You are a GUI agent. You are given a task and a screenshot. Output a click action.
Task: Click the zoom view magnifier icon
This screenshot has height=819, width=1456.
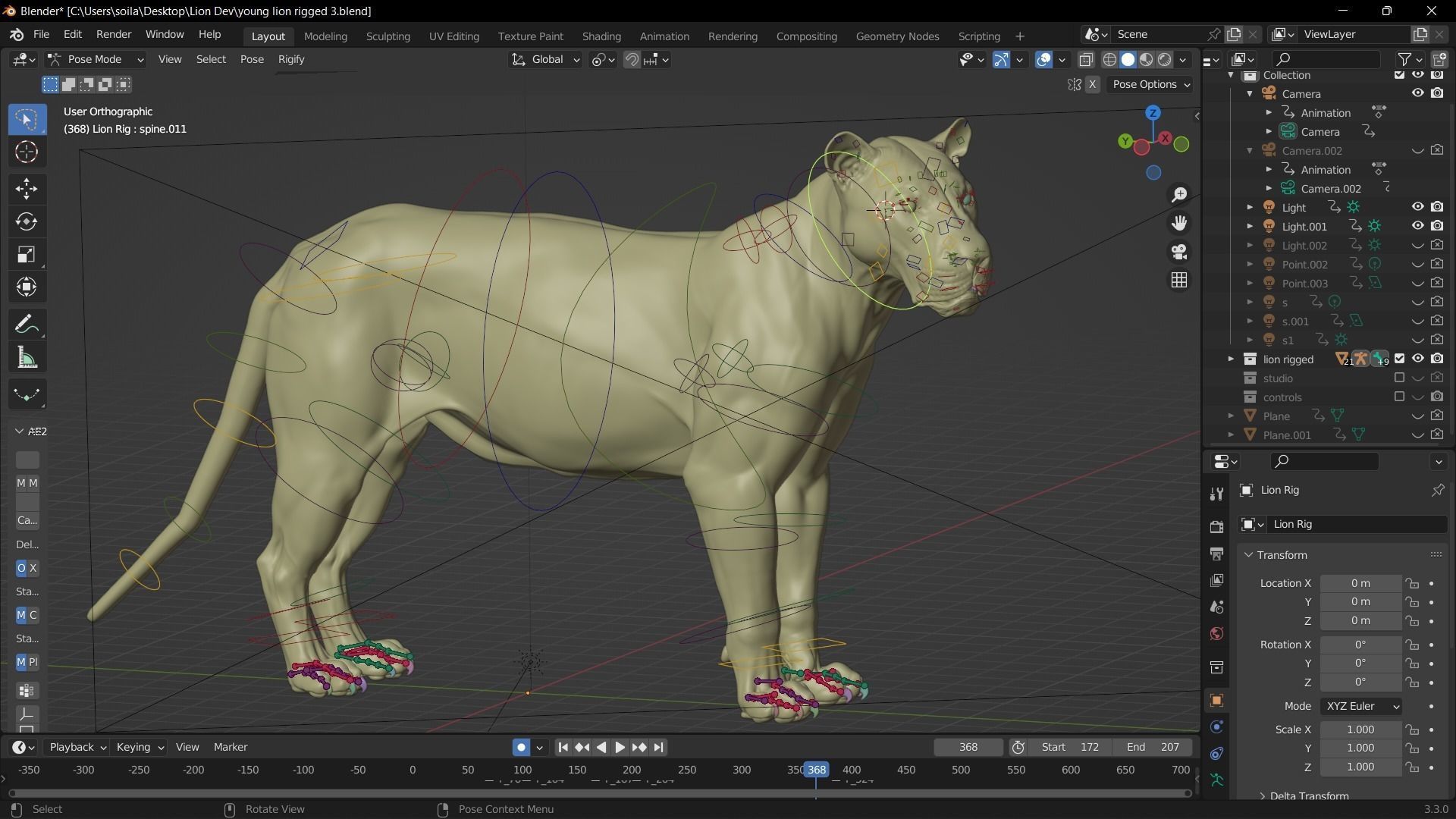click(1179, 195)
